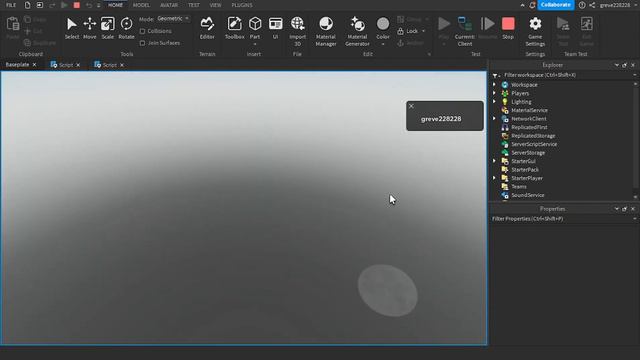Switch to the Baseplate document tab
Image resolution: width=640 pixels, height=360 pixels.
17,64
